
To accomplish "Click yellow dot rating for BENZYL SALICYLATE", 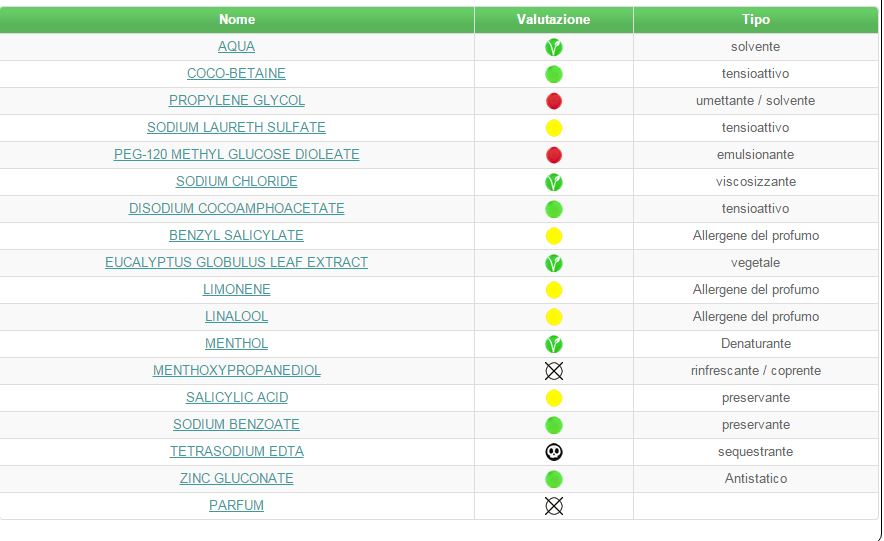I will click(x=554, y=237).
